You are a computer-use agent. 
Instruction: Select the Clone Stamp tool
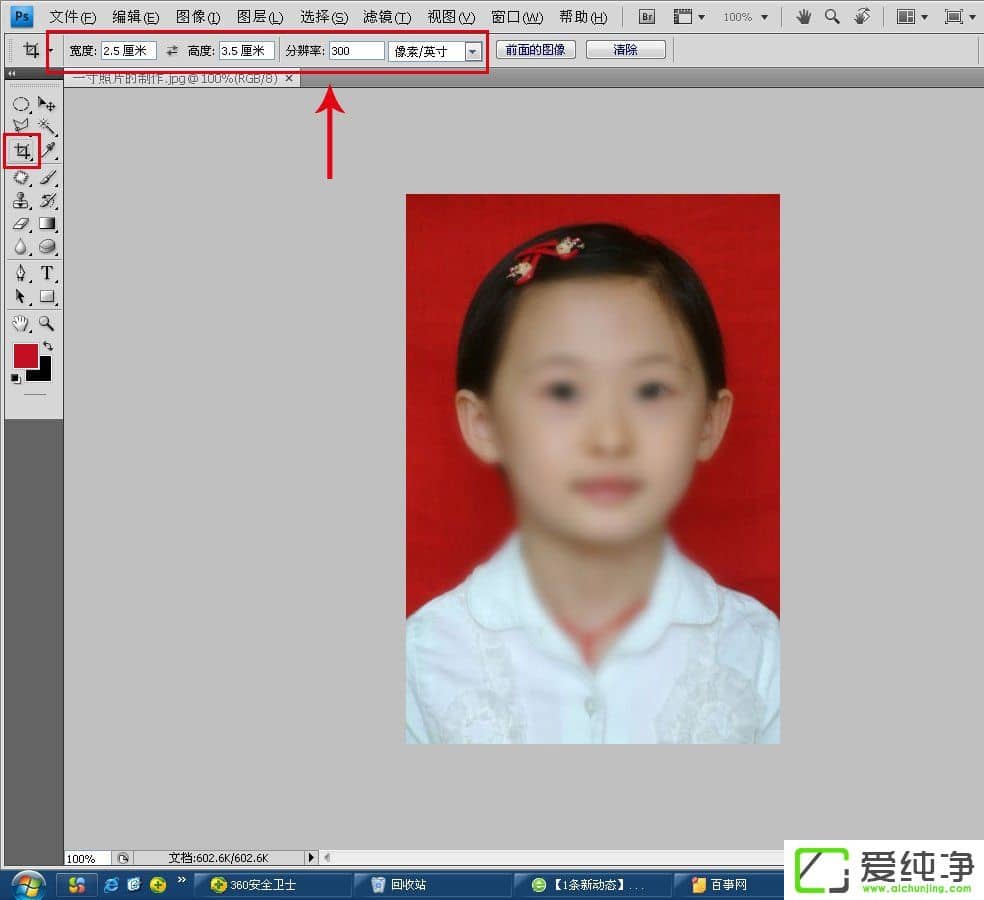[21, 200]
